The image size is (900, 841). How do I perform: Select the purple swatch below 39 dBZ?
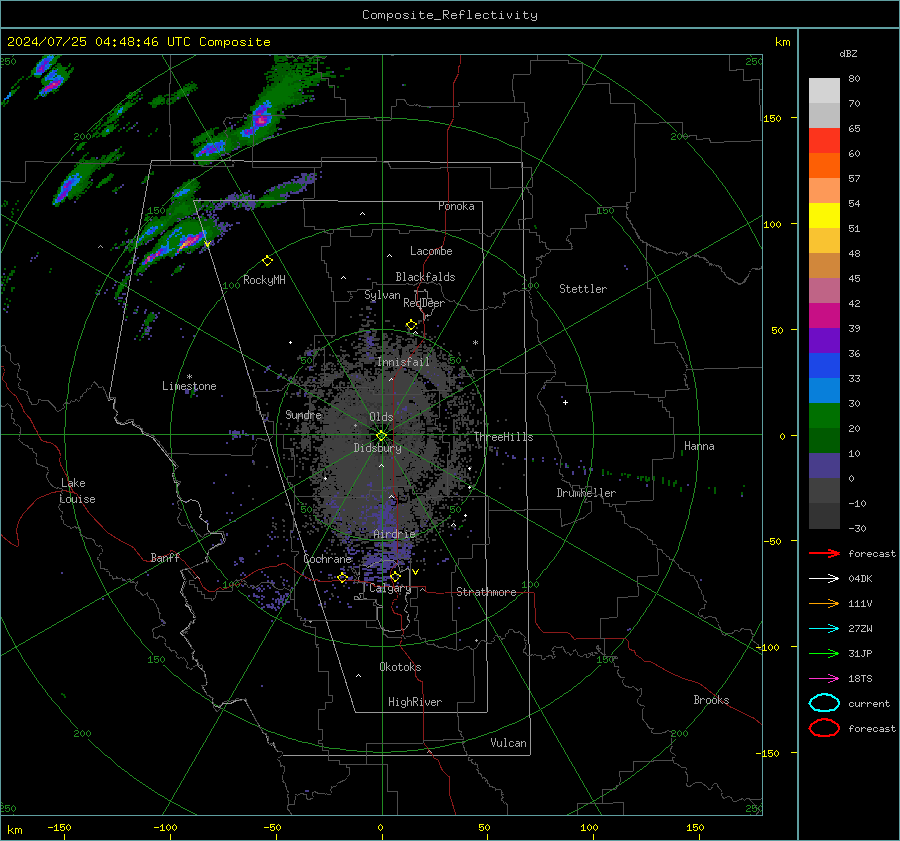(x=824, y=340)
